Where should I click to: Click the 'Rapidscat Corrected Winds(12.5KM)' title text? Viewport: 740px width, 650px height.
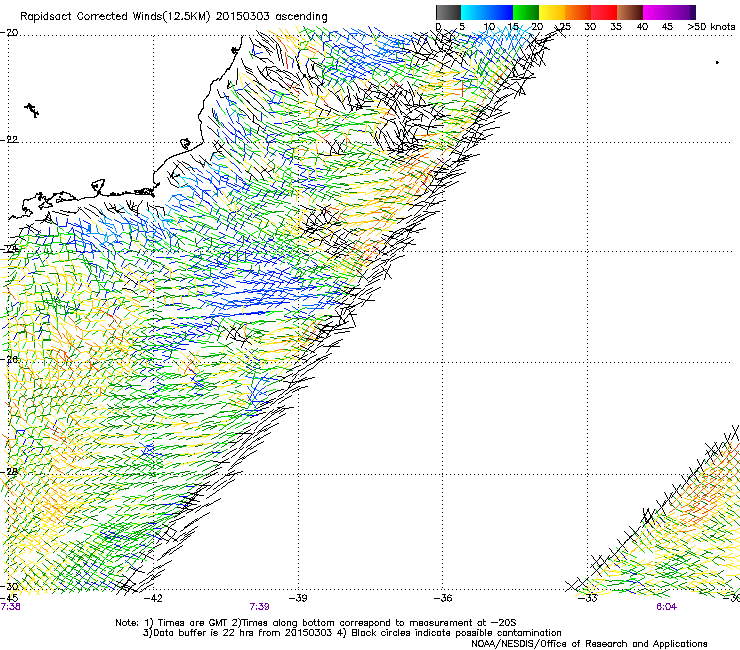[x=115, y=17]
